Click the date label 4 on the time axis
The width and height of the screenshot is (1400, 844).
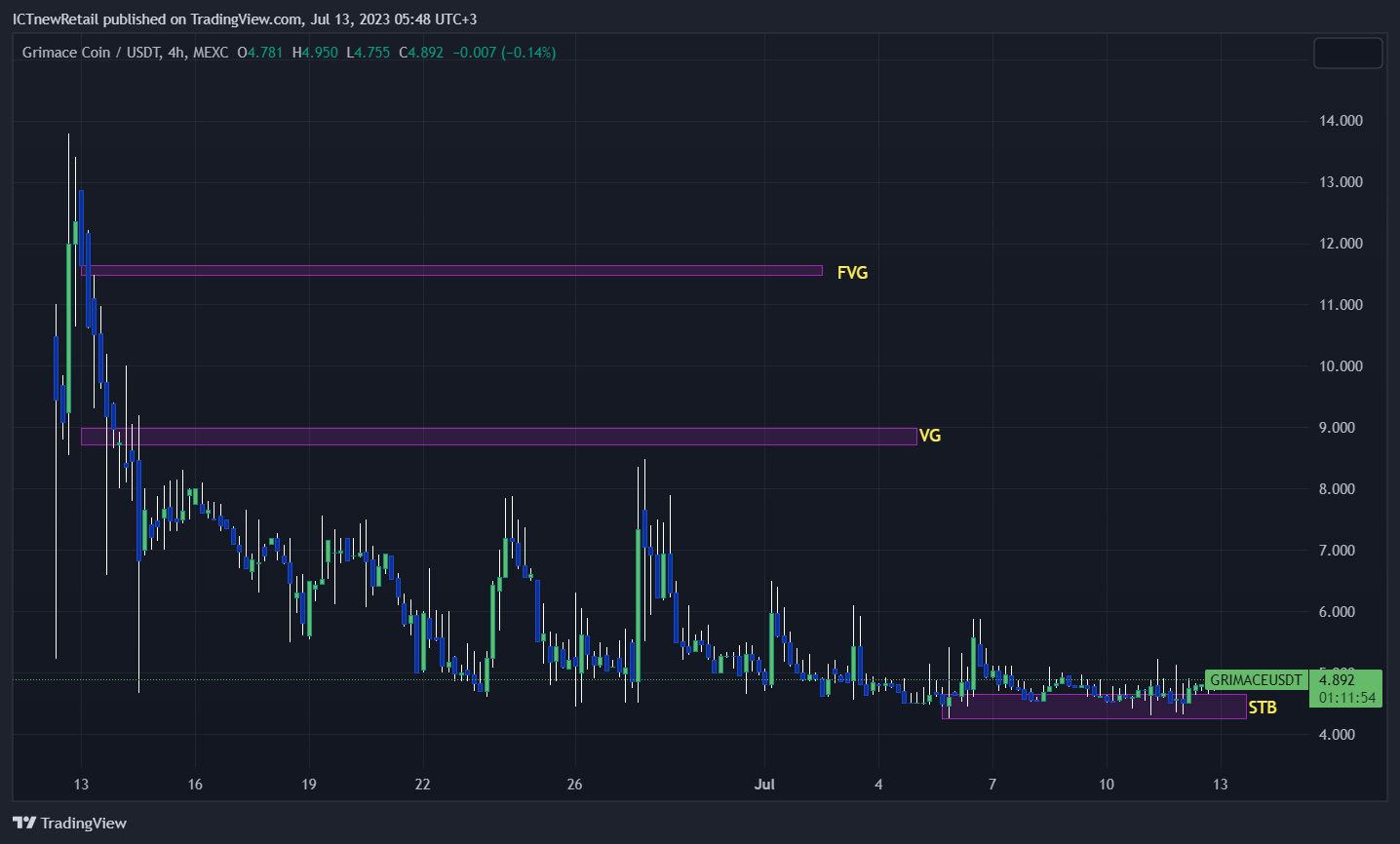pos(878,785)
